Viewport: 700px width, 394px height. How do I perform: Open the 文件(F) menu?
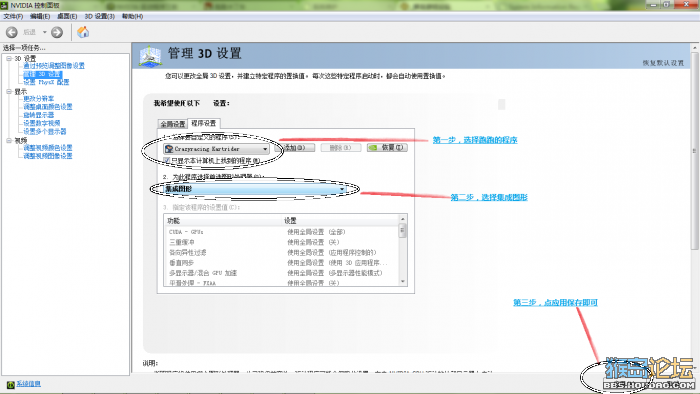click(13, 16)
